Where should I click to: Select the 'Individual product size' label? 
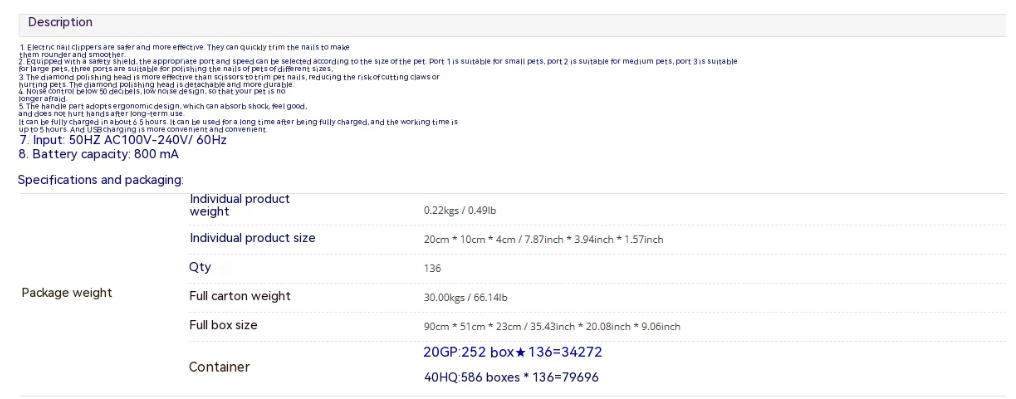pyautogui.click(x=253, y=238)
